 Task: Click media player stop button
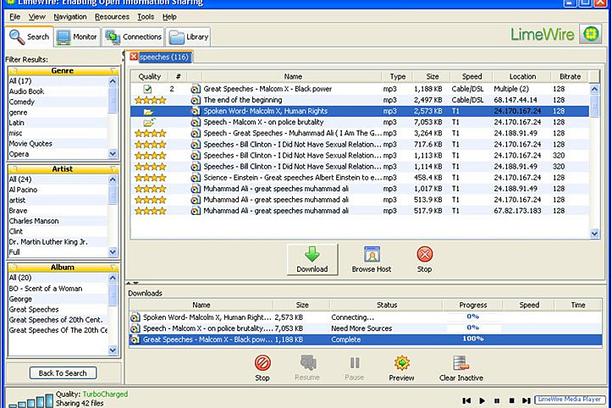[x=512, y=401]
